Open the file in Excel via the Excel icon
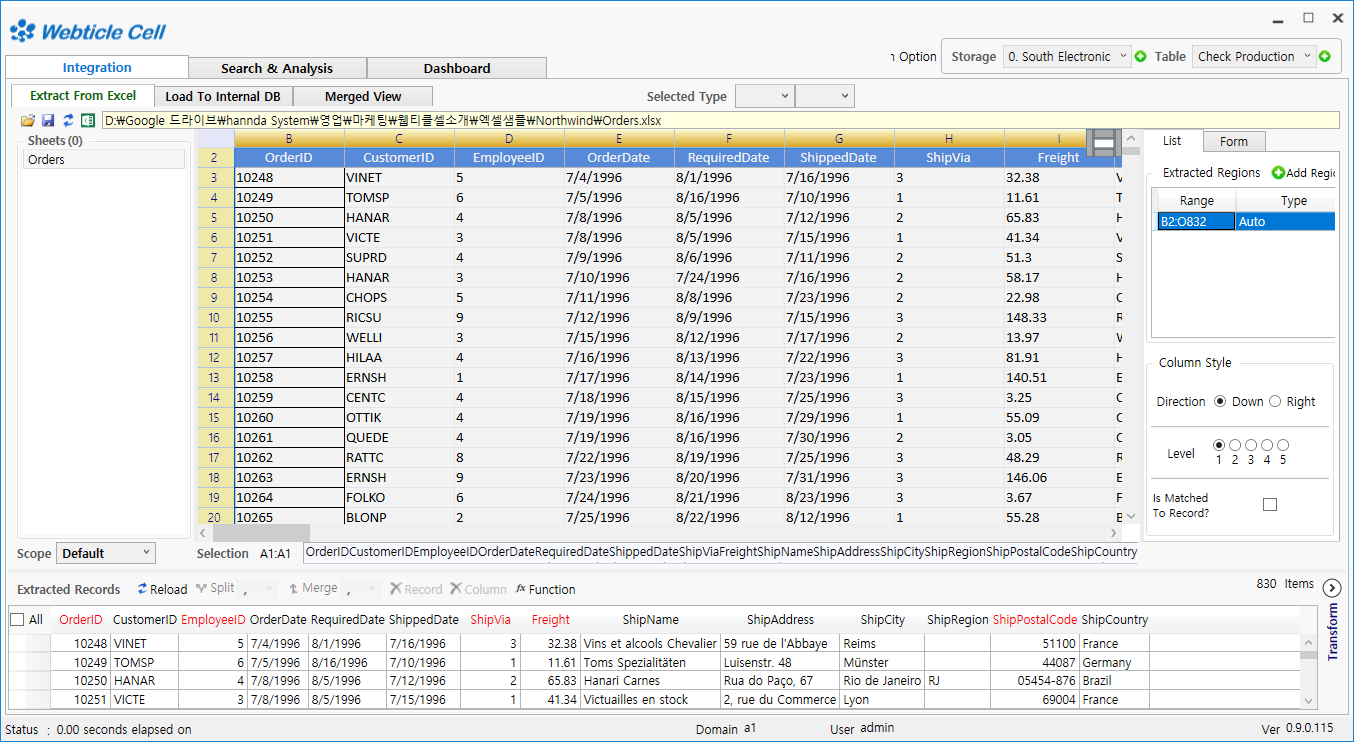Screen dimensions: 1354x742 [x=87, y=119]
